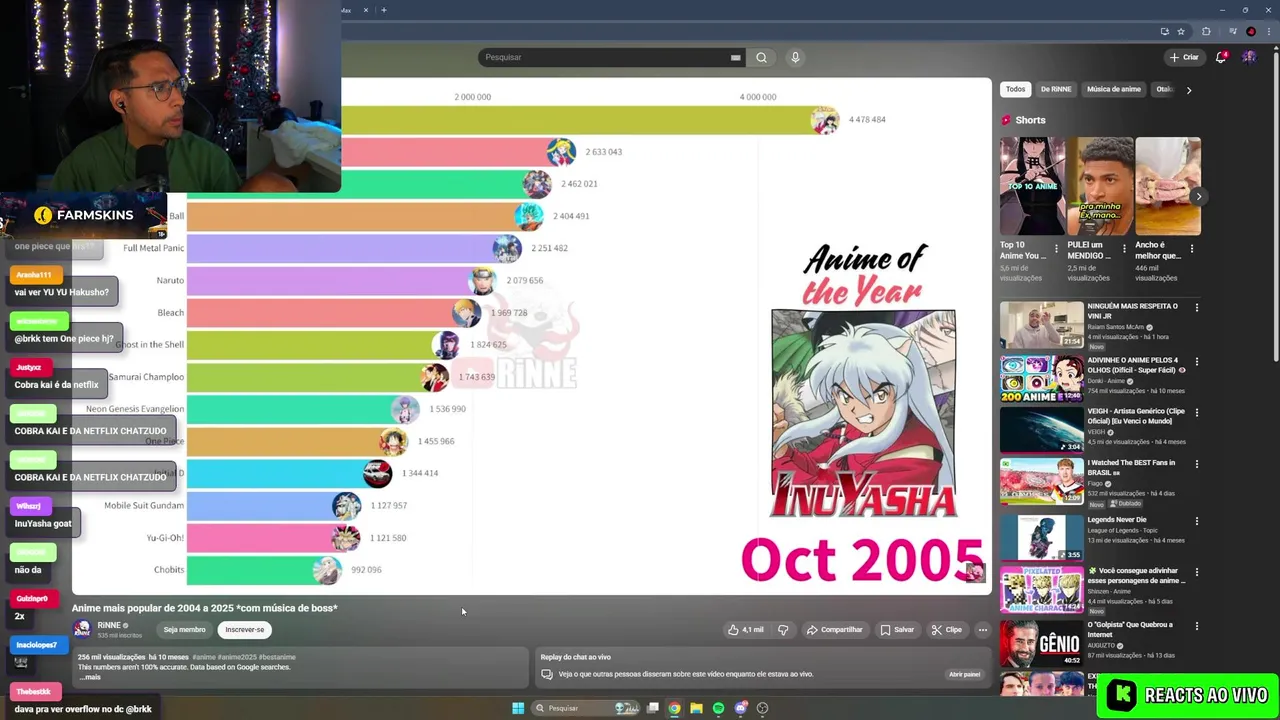Open File Explorer from taskbar
1280x720 pixels.
[696, 708]
